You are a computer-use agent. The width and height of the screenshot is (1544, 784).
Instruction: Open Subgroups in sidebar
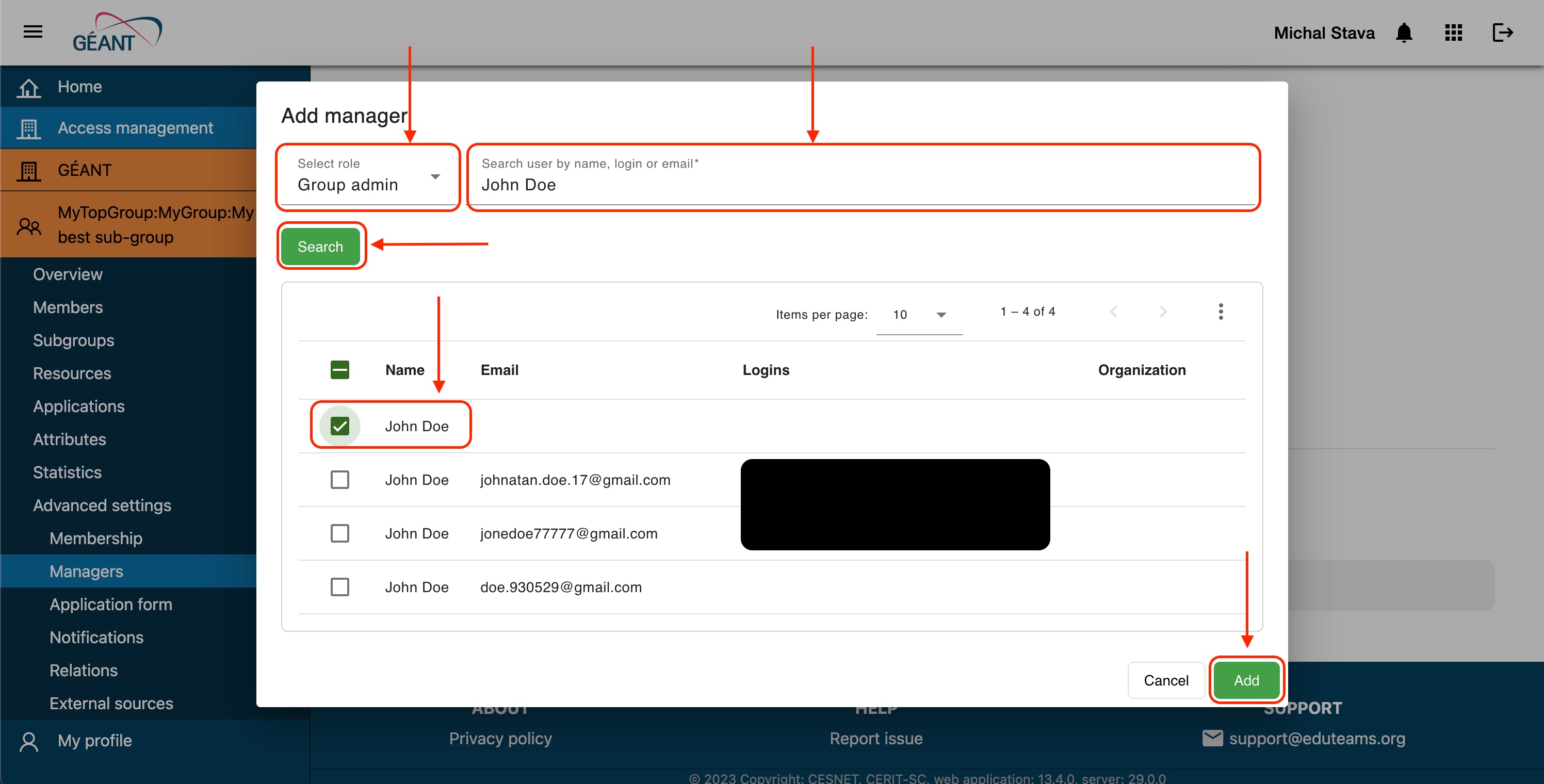pyautogui.click(x=73, y=340)
